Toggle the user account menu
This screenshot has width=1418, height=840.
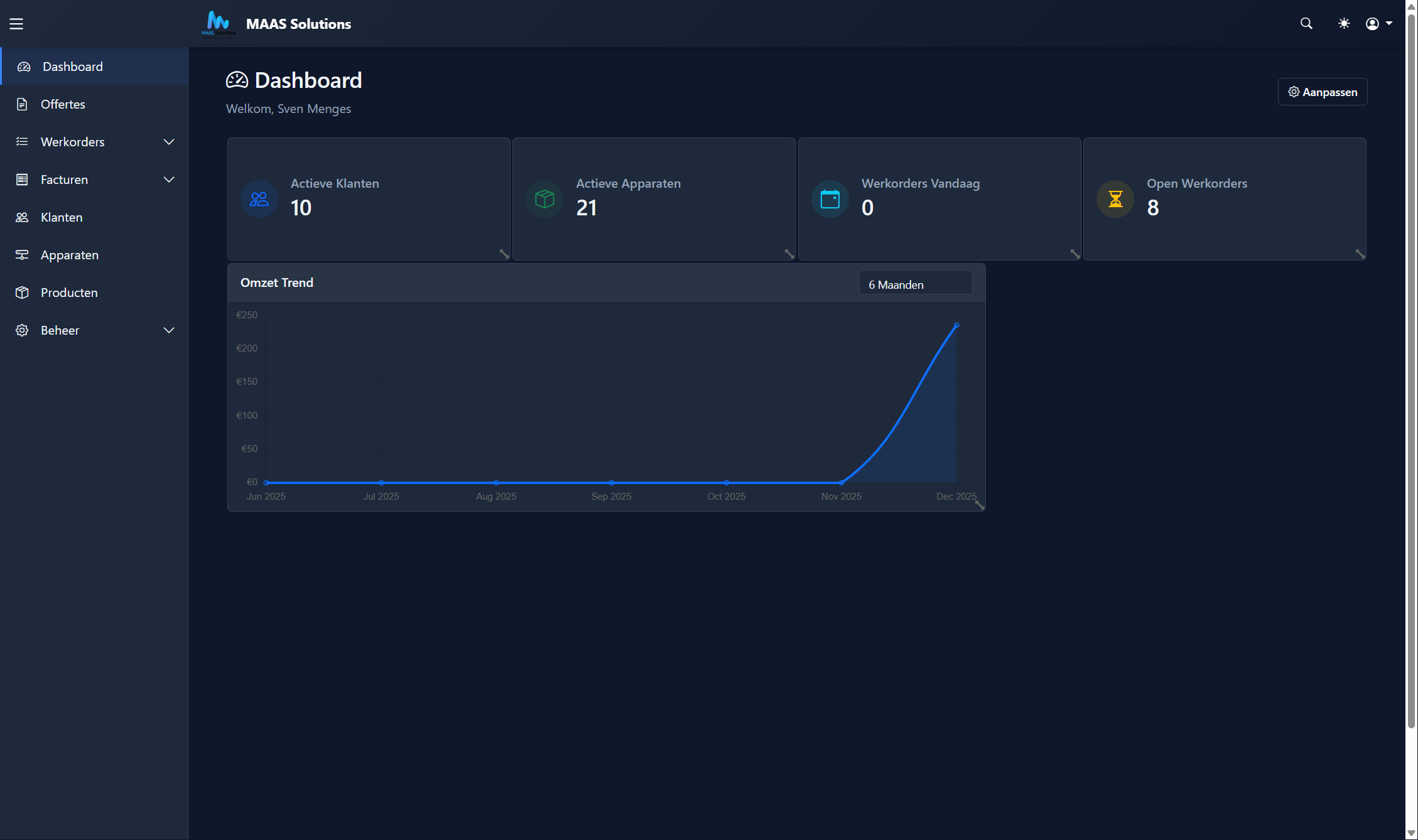pos(1378,23)
